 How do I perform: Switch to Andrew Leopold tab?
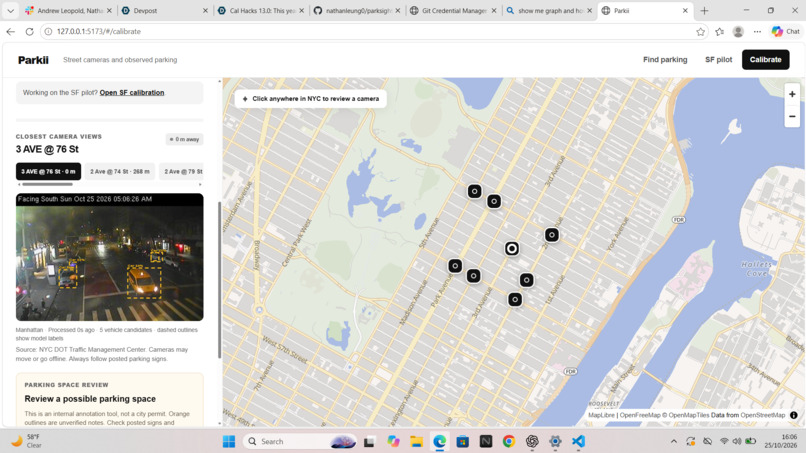tap(68, 10)
